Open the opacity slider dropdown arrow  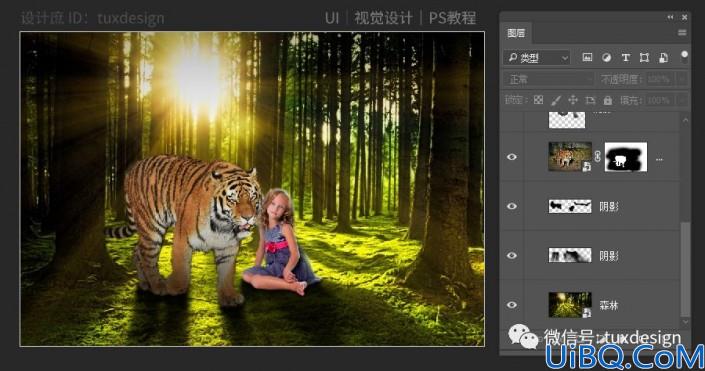[x=682, y=80]
